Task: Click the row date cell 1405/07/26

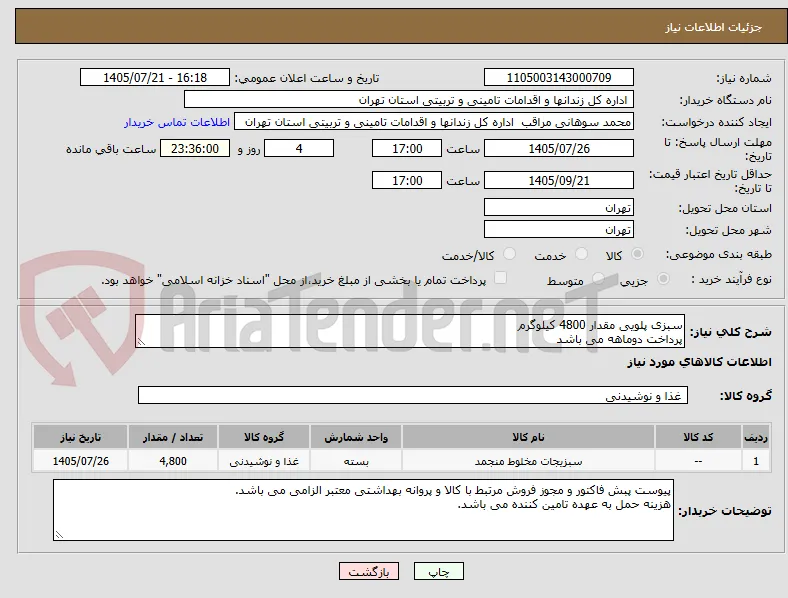Action: point(80,461)
